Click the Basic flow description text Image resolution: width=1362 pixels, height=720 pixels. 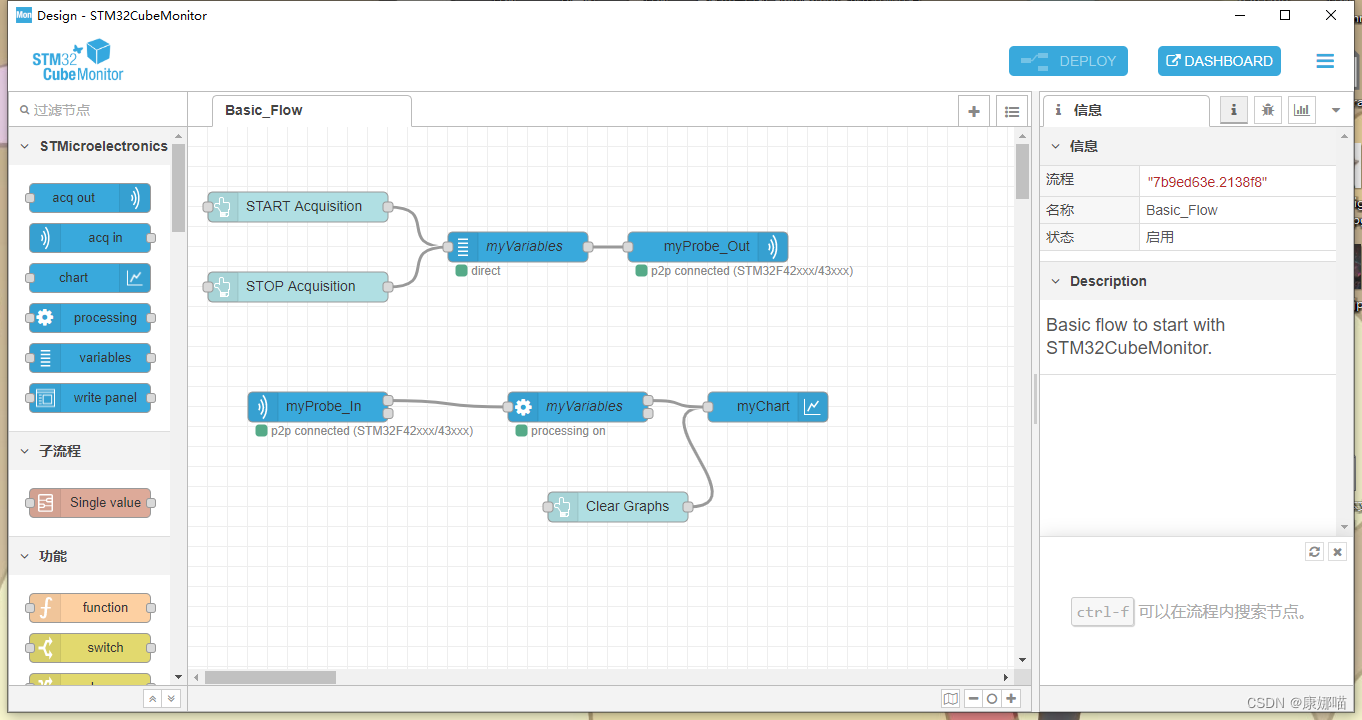tap(1136, 337)
